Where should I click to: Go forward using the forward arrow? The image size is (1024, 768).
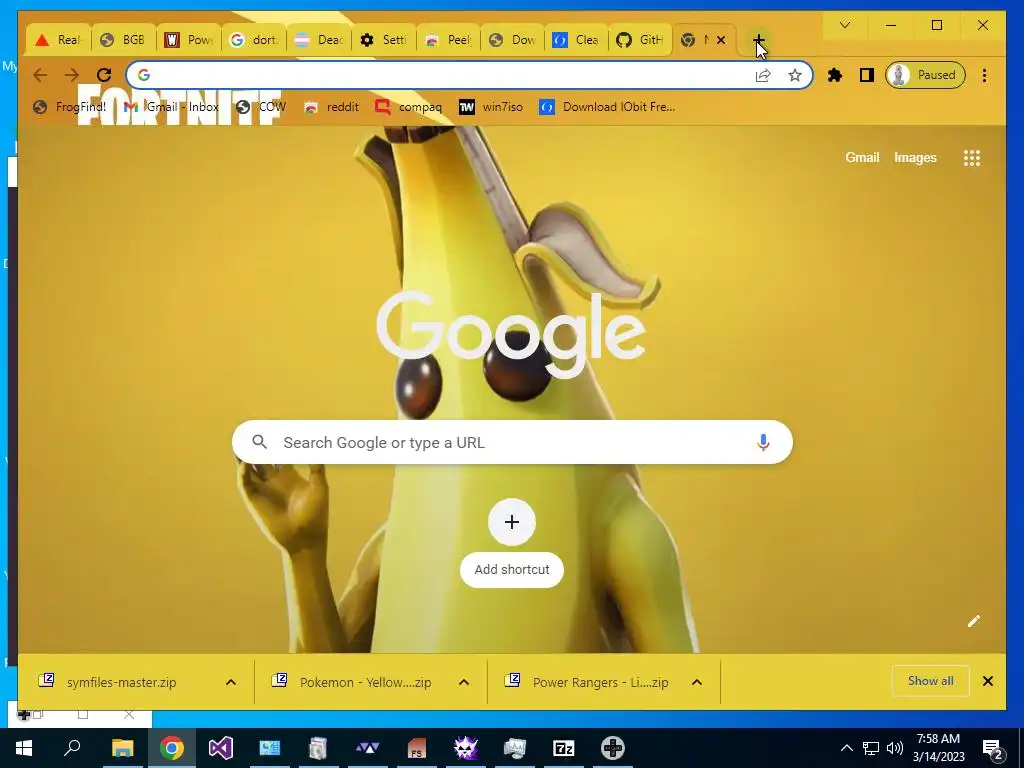click(x=72, y=75)
